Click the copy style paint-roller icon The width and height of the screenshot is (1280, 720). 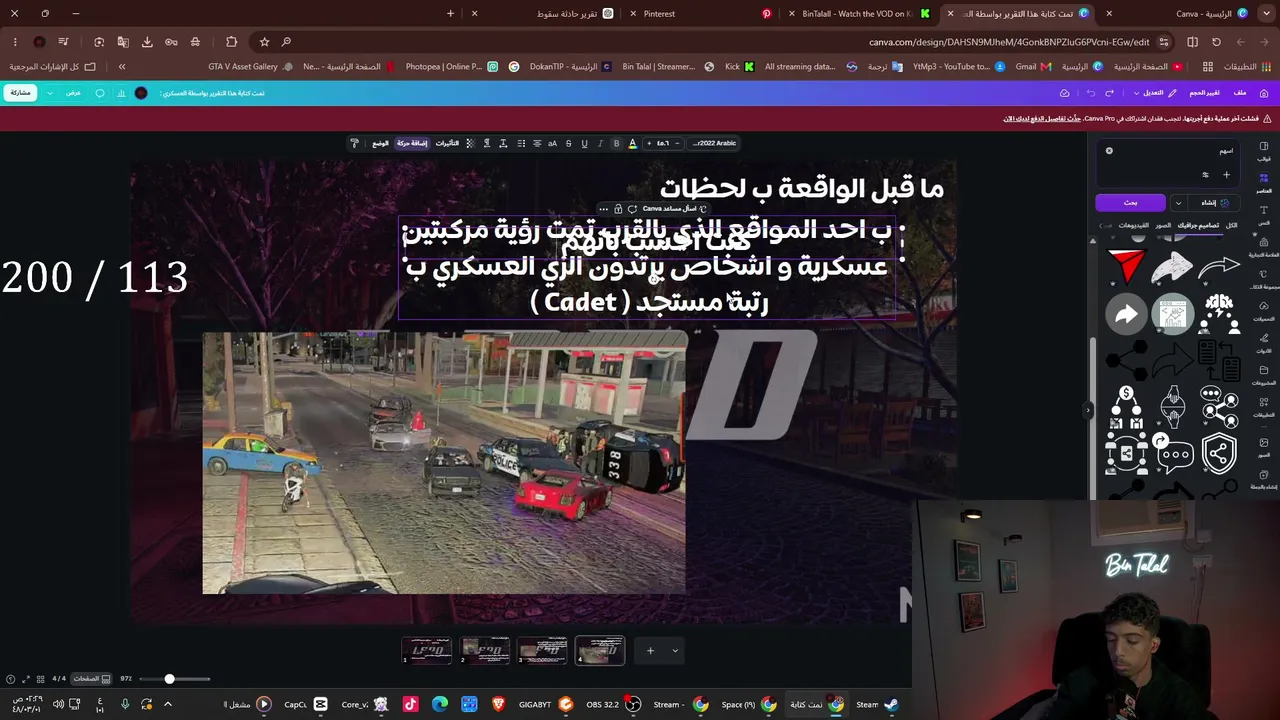pyautogui.click(x=354, y=143)
